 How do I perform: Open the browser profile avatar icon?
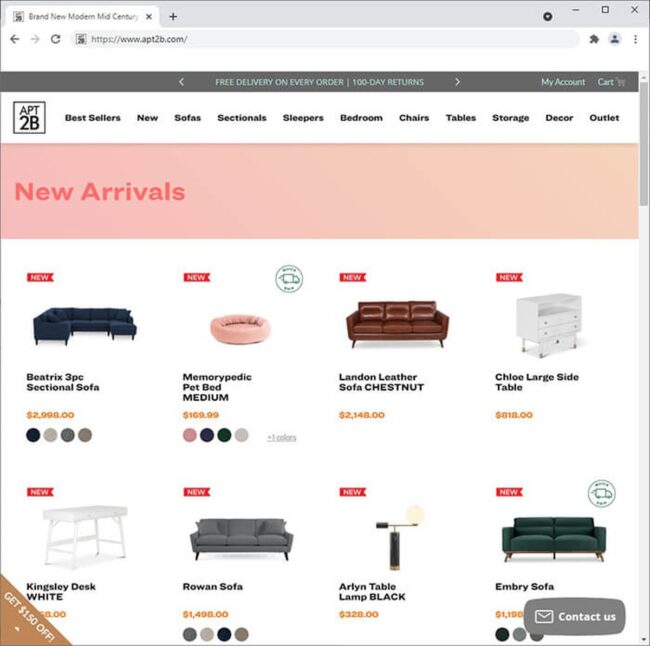pos(614,39)
